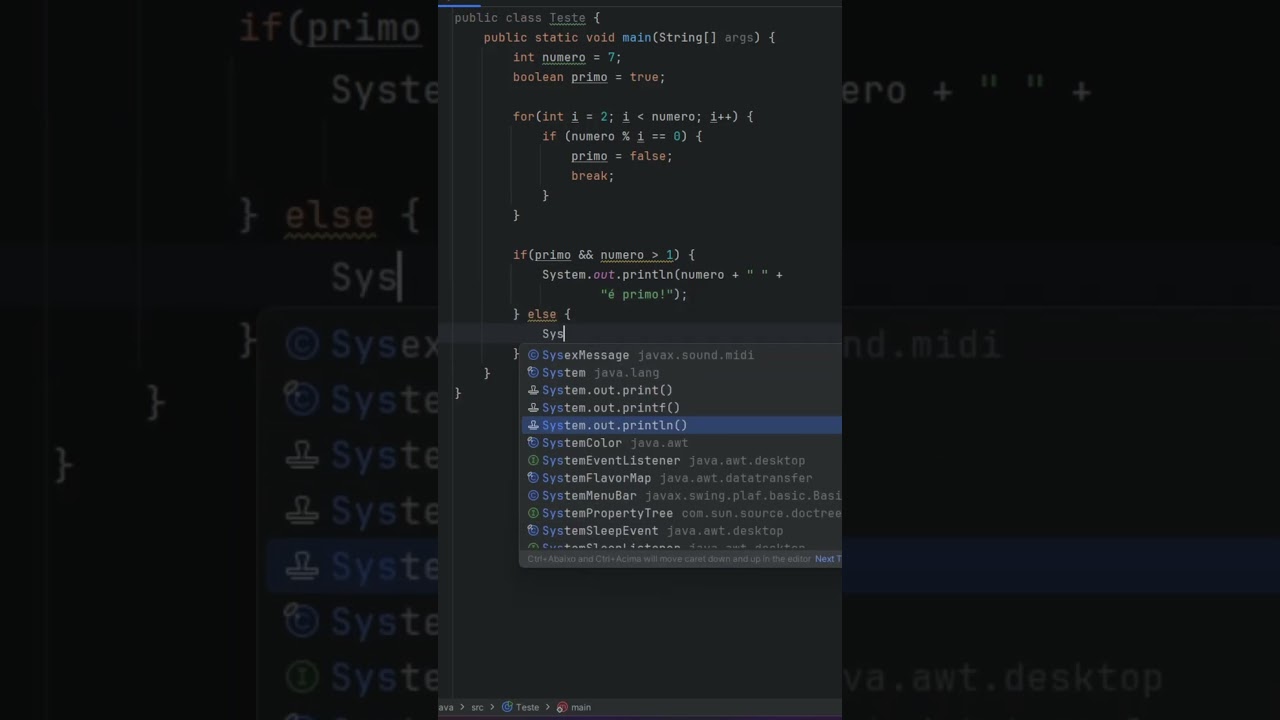1280x720 pixels.
Task: Choose SystemFlavorMap java.awt.datatransfer suggestion
Action: tap(681, 478)
